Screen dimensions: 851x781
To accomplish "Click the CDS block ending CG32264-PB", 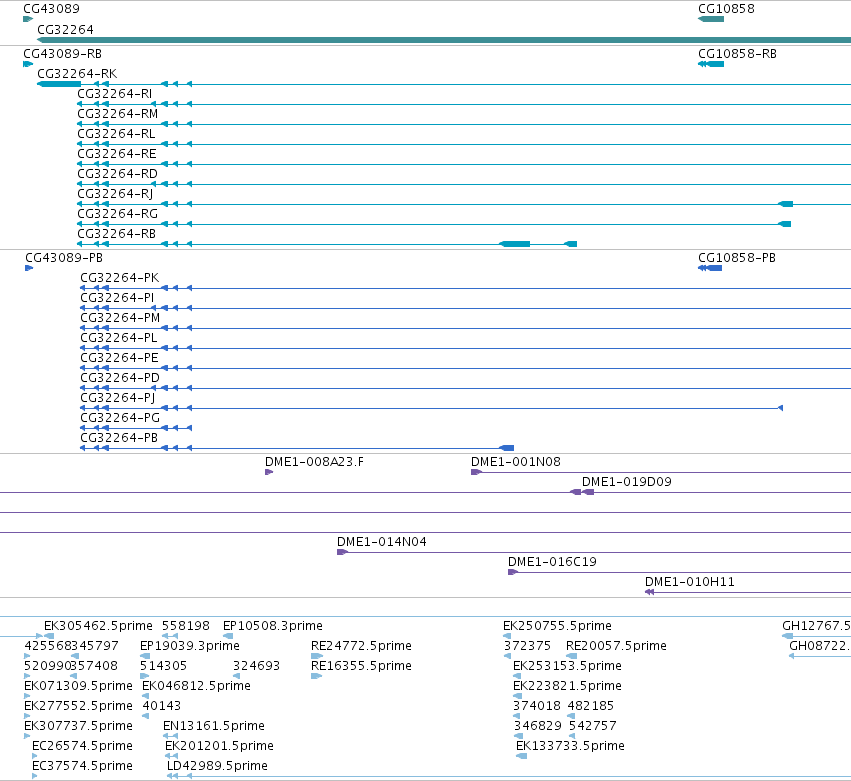I will point(507,448).
